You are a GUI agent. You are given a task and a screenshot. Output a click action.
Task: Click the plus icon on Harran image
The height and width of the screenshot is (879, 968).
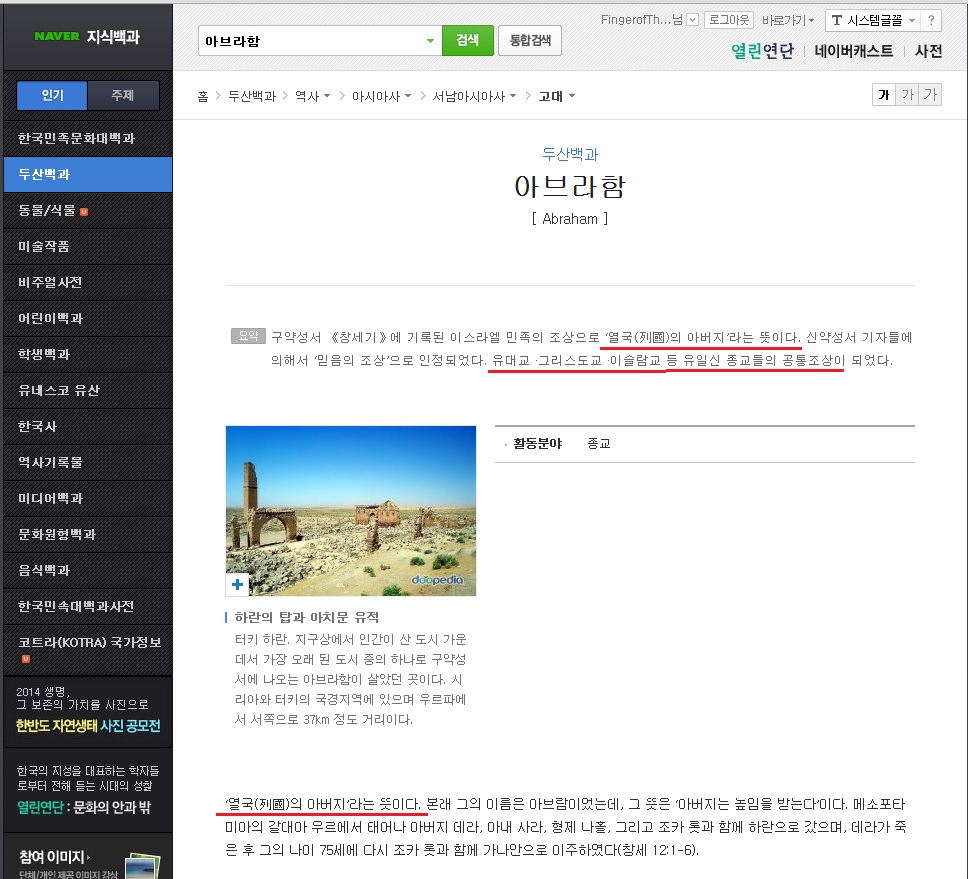(237, 585)
